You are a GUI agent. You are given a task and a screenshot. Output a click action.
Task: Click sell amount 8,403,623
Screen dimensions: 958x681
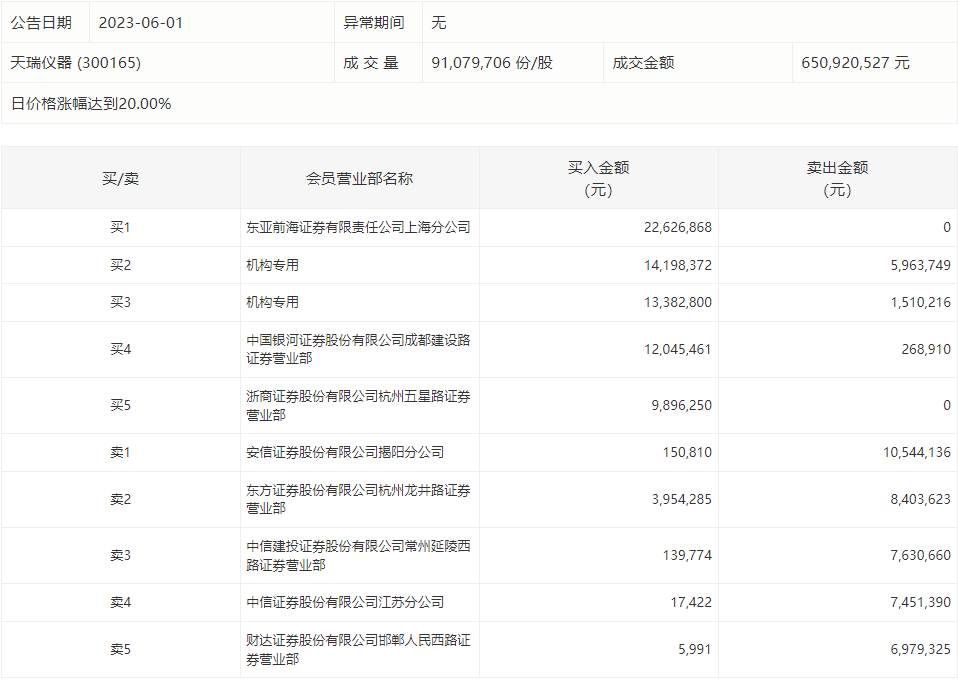point(921,499)
